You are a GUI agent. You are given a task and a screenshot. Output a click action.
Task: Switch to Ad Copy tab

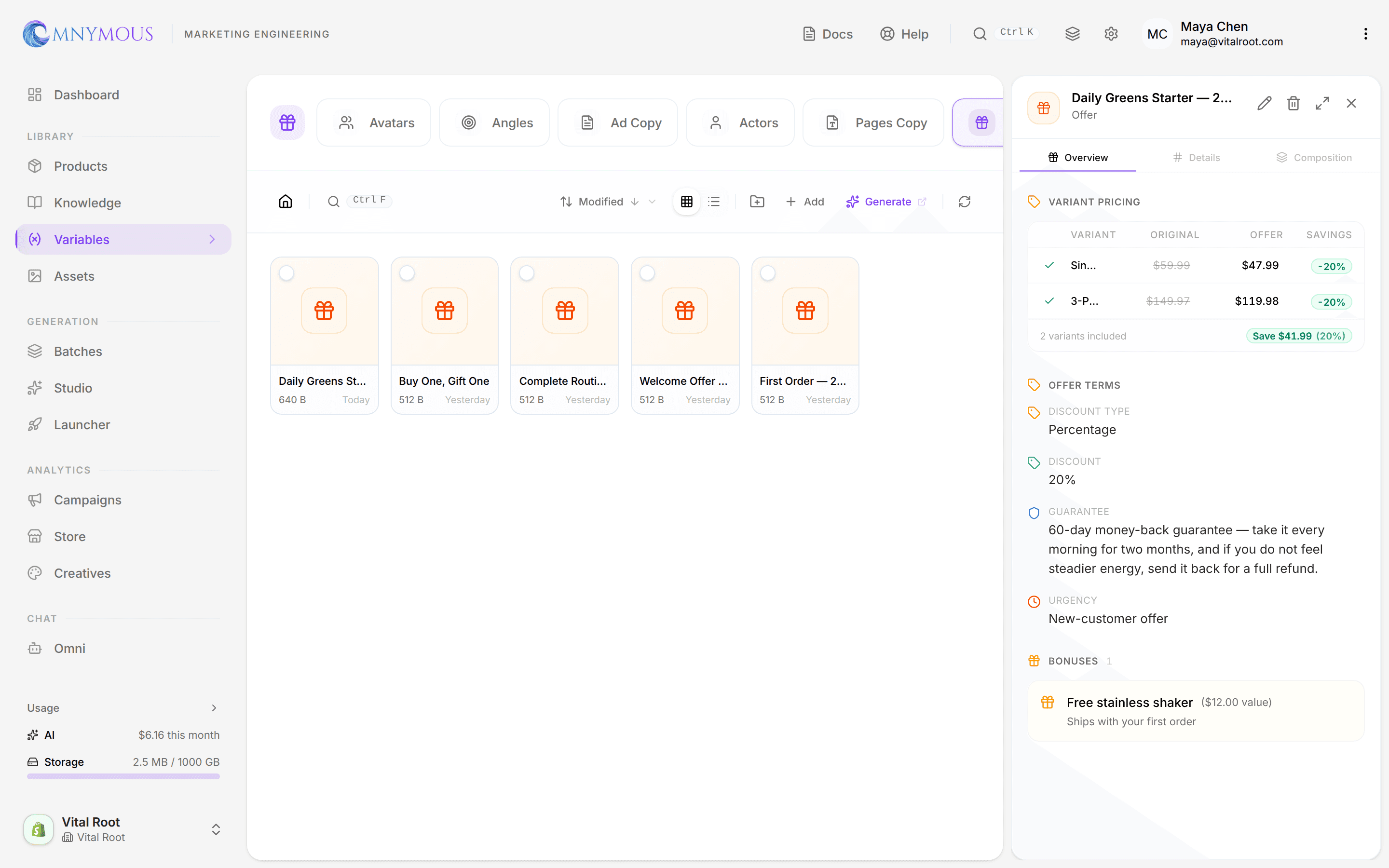click(618, 122)
